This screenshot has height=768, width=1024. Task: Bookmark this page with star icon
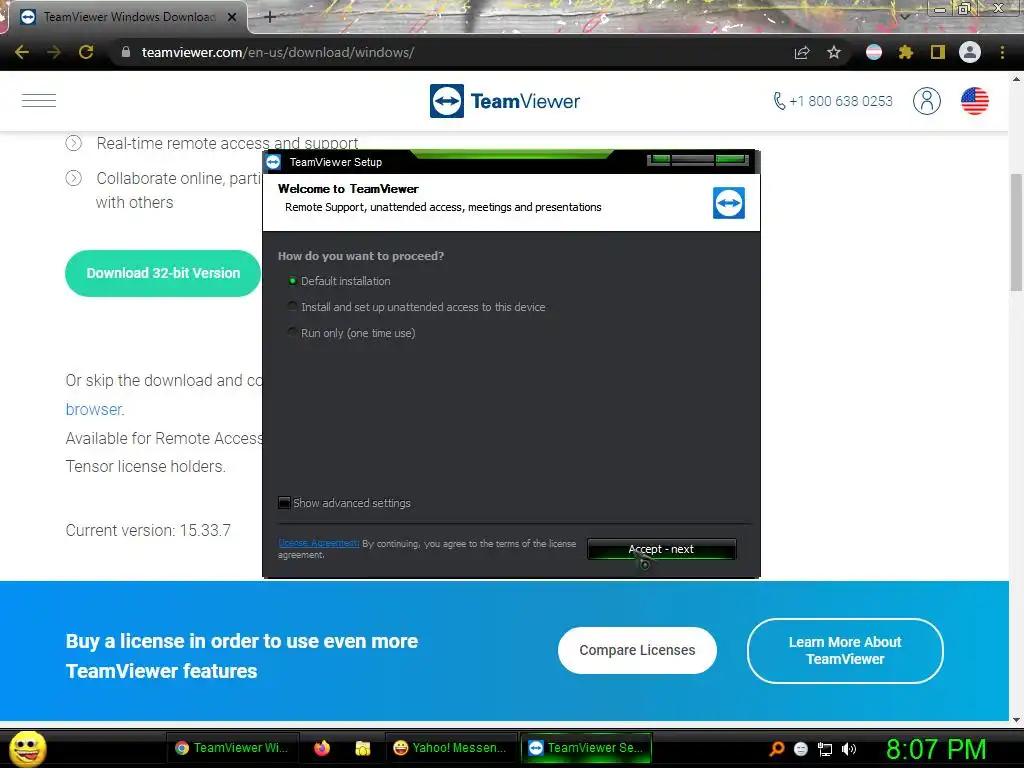click(x=834, y=52)
